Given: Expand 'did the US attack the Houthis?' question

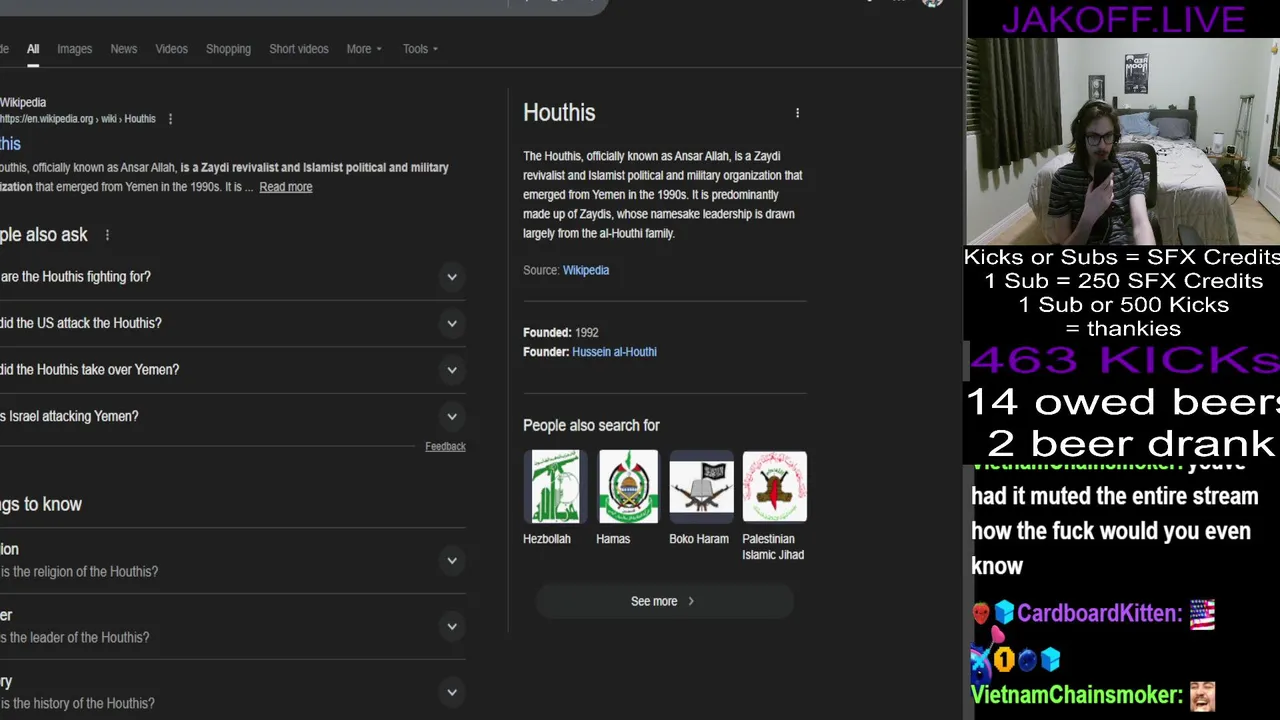Looking at the screenshot, I should click(x=232, y=323).
